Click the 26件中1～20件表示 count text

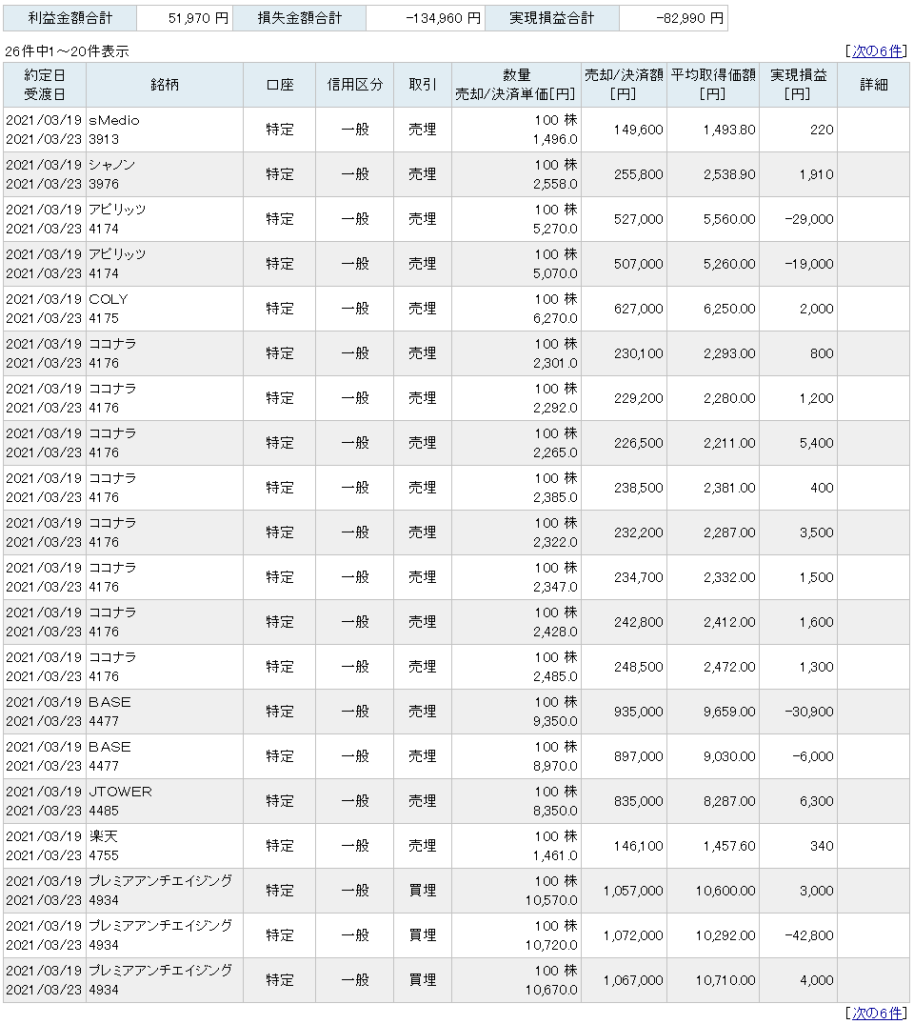pyautogui.click(x=67, y=51)
